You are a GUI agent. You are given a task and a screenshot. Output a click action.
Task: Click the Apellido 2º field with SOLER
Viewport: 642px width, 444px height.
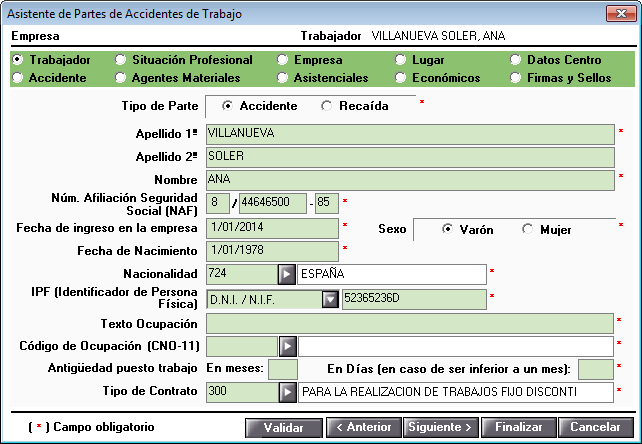coord(410,157)
